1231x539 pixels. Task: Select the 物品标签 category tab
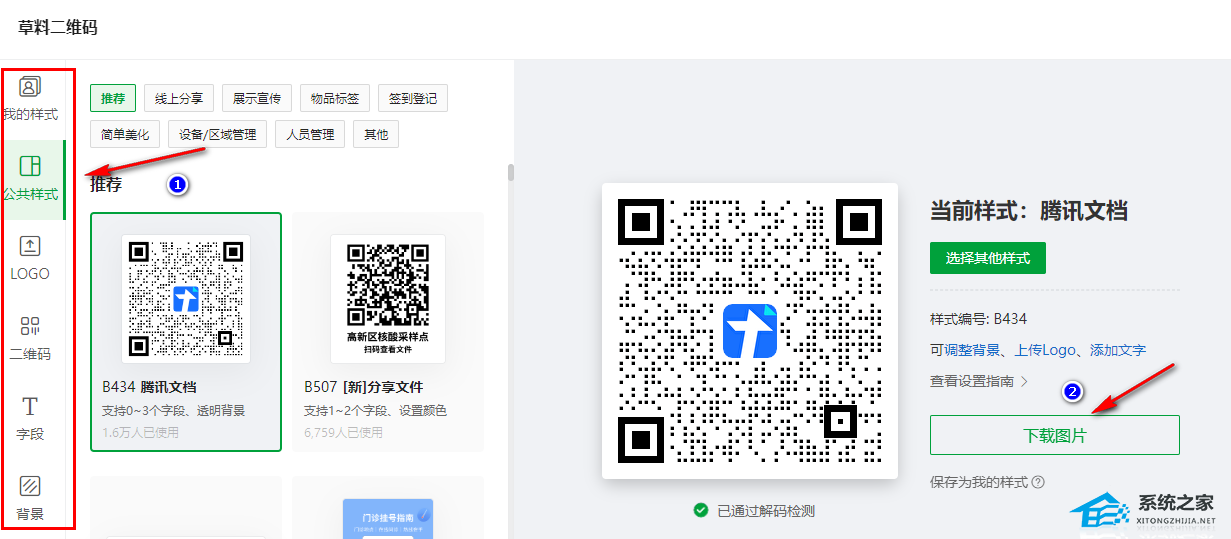tap(335, 98)
